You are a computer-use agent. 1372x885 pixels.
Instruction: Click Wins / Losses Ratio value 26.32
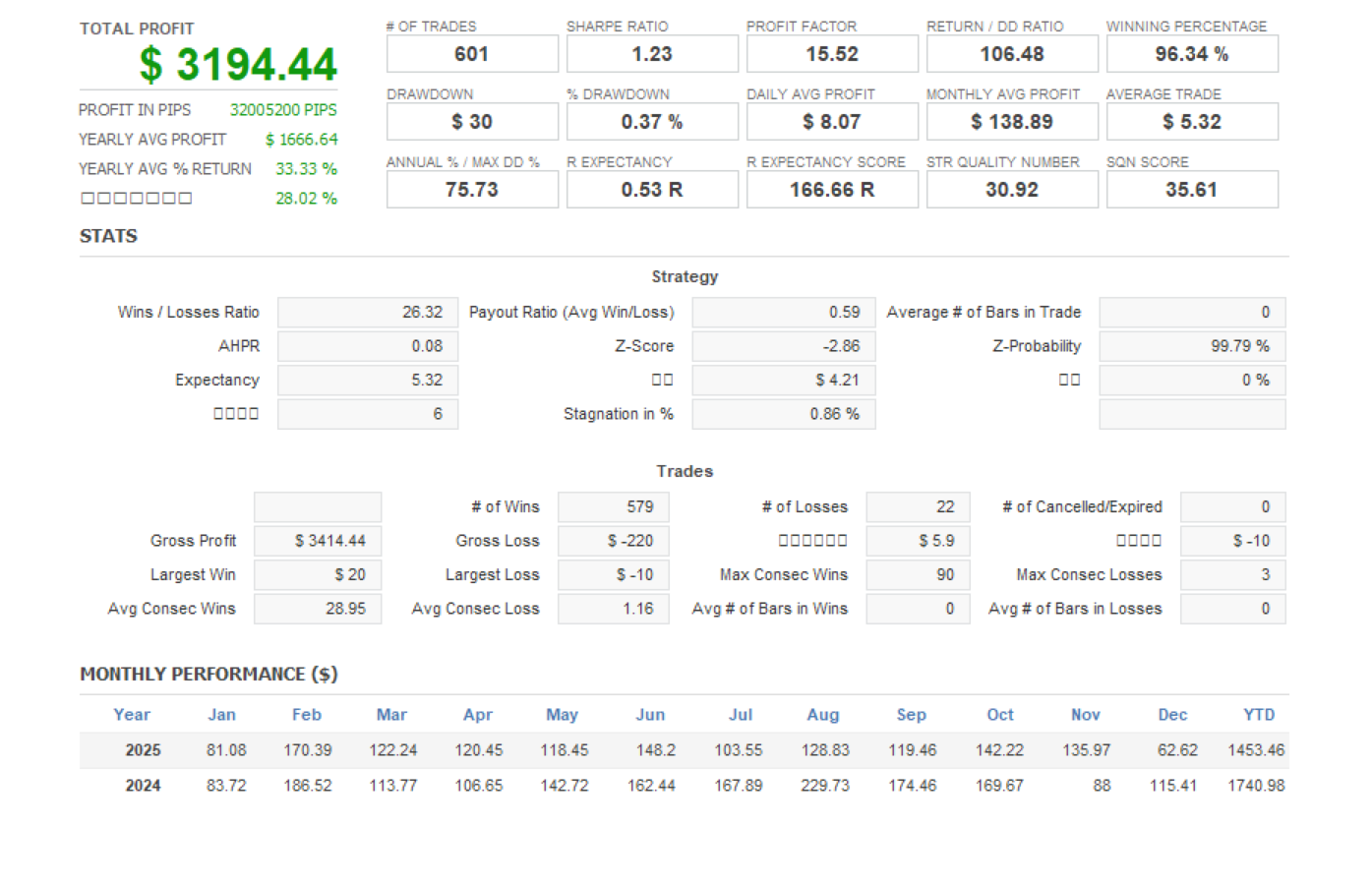[368, 313]
